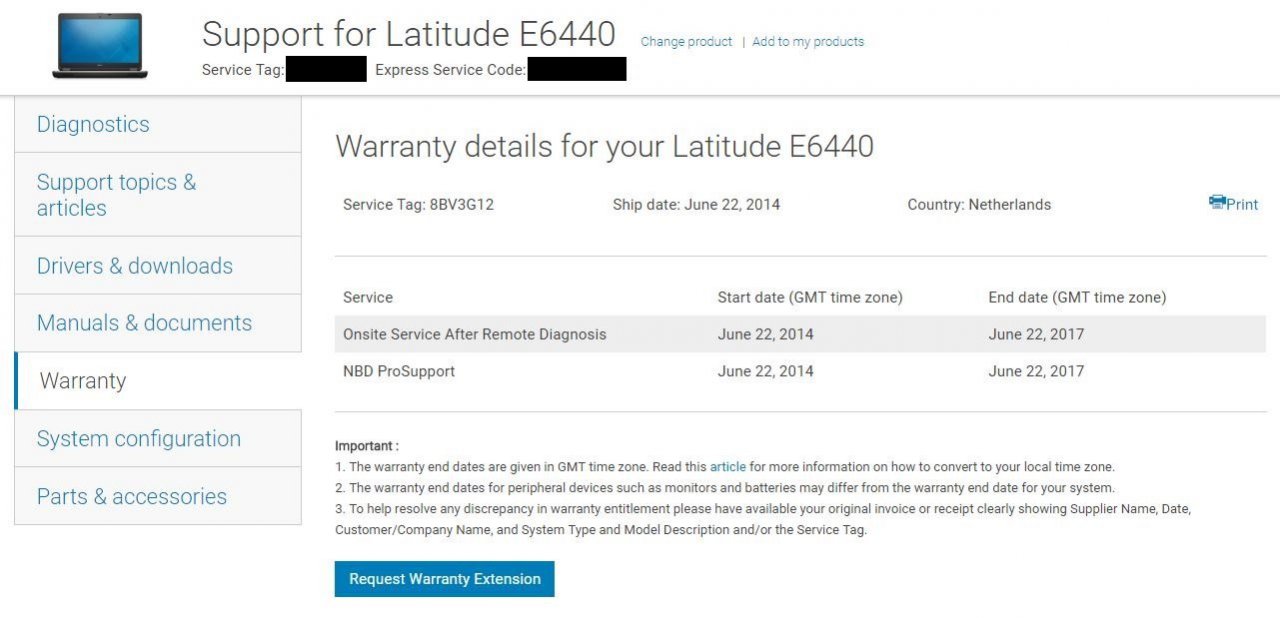Click the Service column header
Viewport: 1280px width, 618px height.
[x=368, y=298]
